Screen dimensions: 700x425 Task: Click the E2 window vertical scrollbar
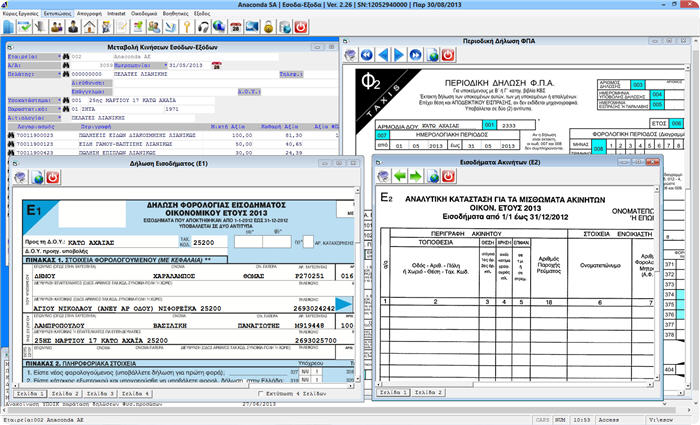pos(657,284)
